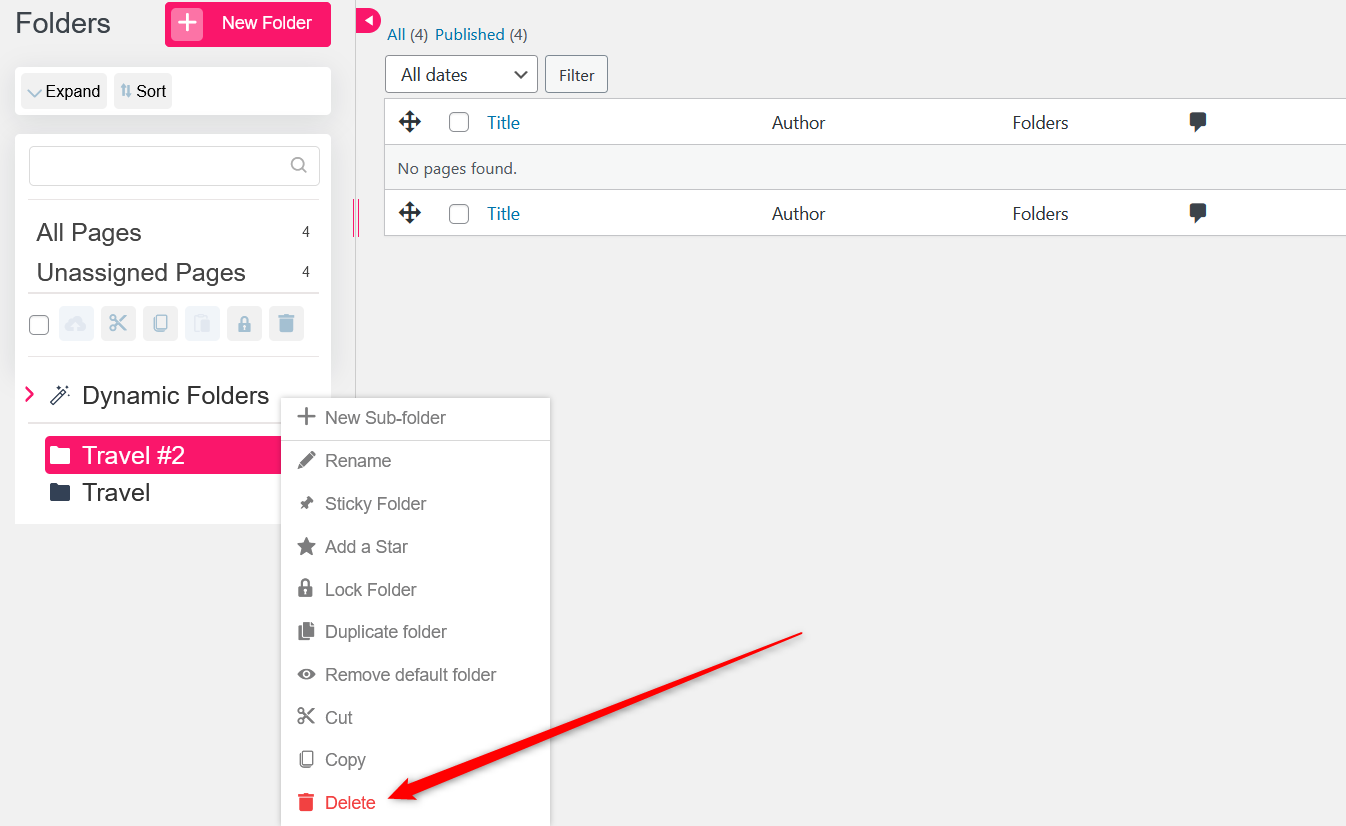Image resolution: width=1346 pixels, height=826 pixels.
Task: Click the Expand folders button
Action: click(64, 91)
